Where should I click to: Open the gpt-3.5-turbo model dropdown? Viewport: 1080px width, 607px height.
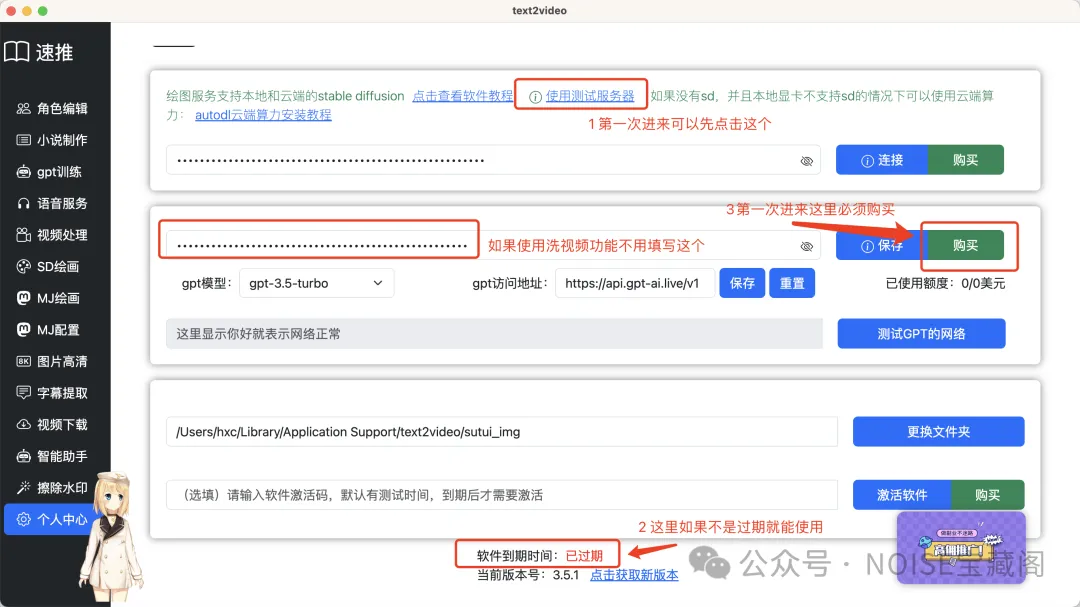tap(316, 283)
